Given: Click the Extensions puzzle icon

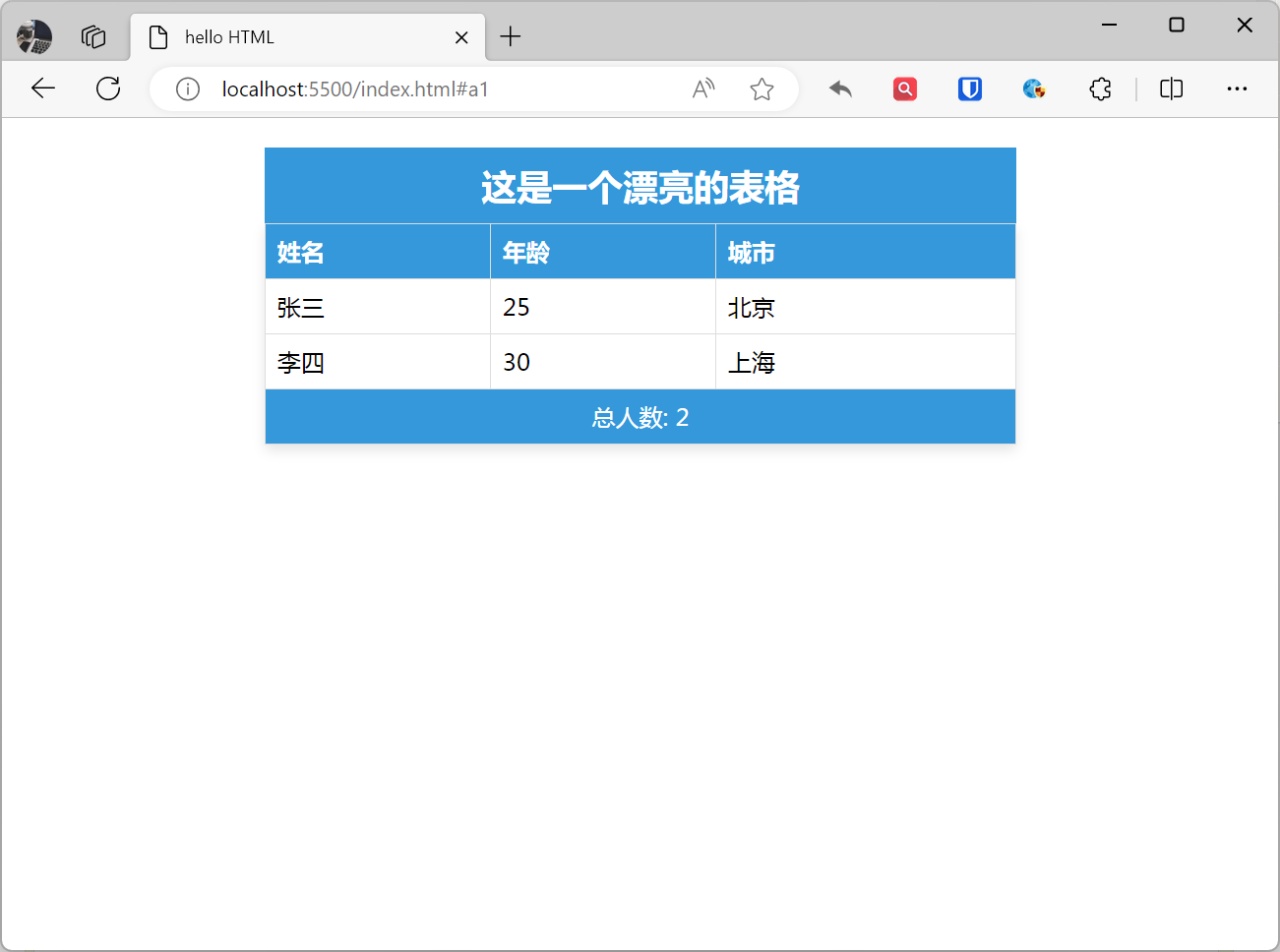Looking at the screenshot, I should coord(1099,89).
